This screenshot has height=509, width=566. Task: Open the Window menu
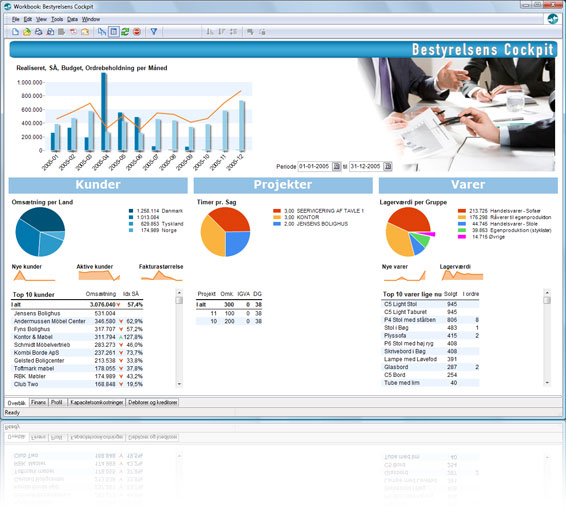coord(91,19)
